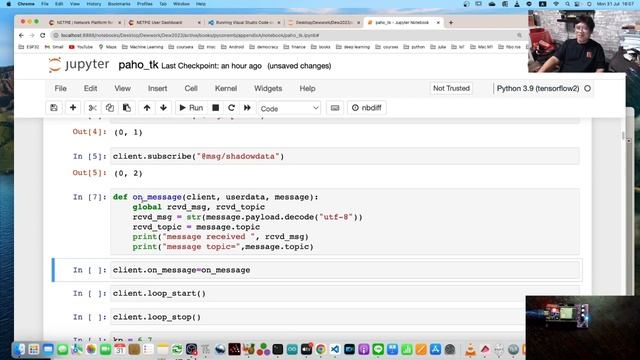Viewport: 640px width, 360px height.
Task: Open the Android bookmarks folder
Action: coord(233,47)
